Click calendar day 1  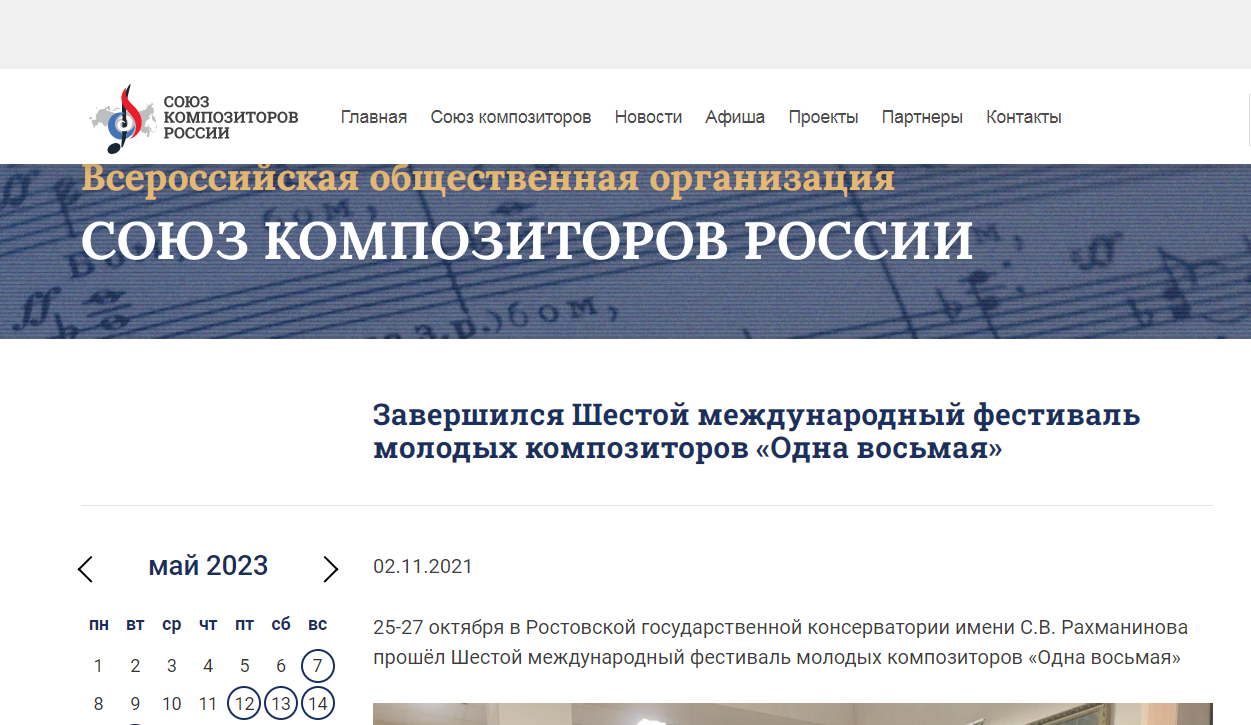point(98,666)
